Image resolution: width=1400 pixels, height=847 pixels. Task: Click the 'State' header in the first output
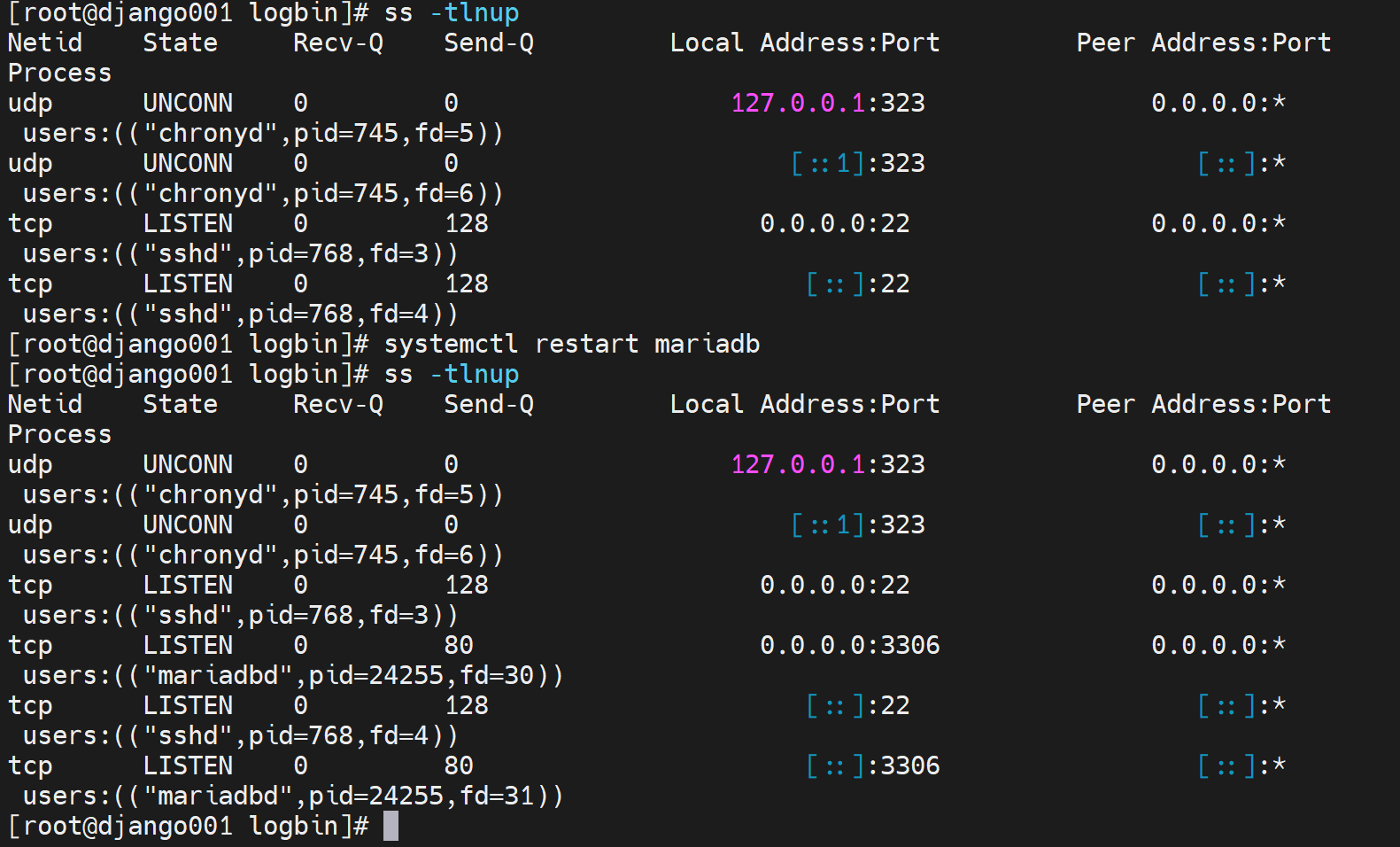coord(180,43)
